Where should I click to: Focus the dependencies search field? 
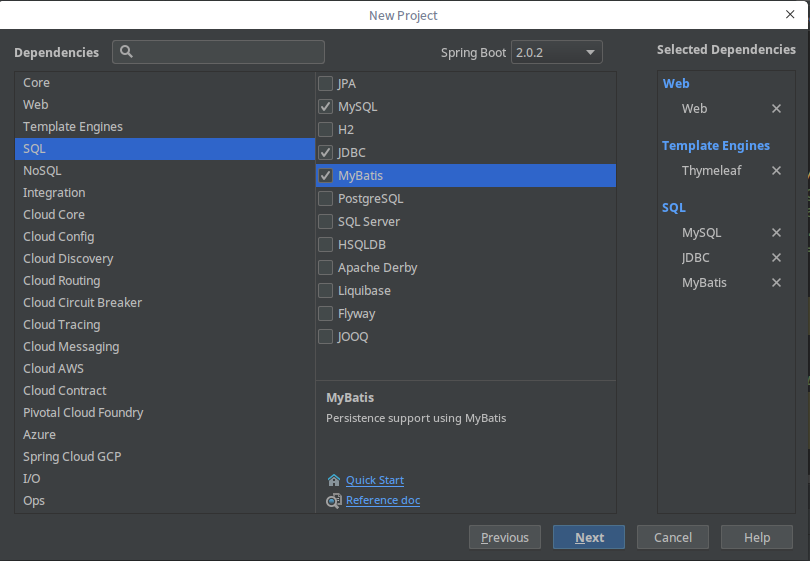219,52
